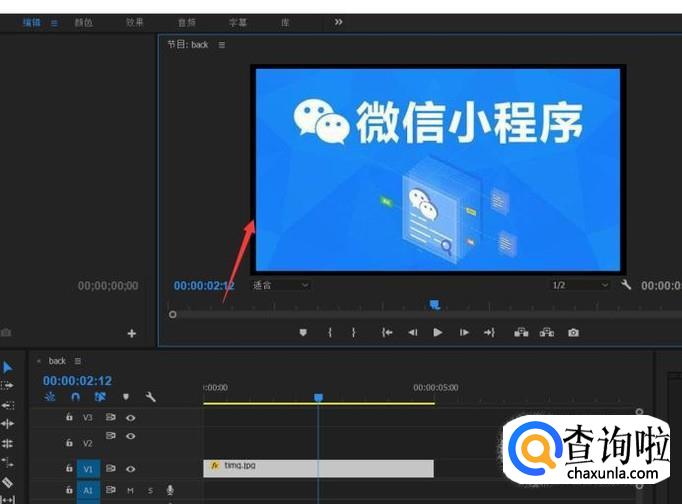Select the Razor tool
The width and height of the screenshot is (682, 504).
[x=7, y=482]
